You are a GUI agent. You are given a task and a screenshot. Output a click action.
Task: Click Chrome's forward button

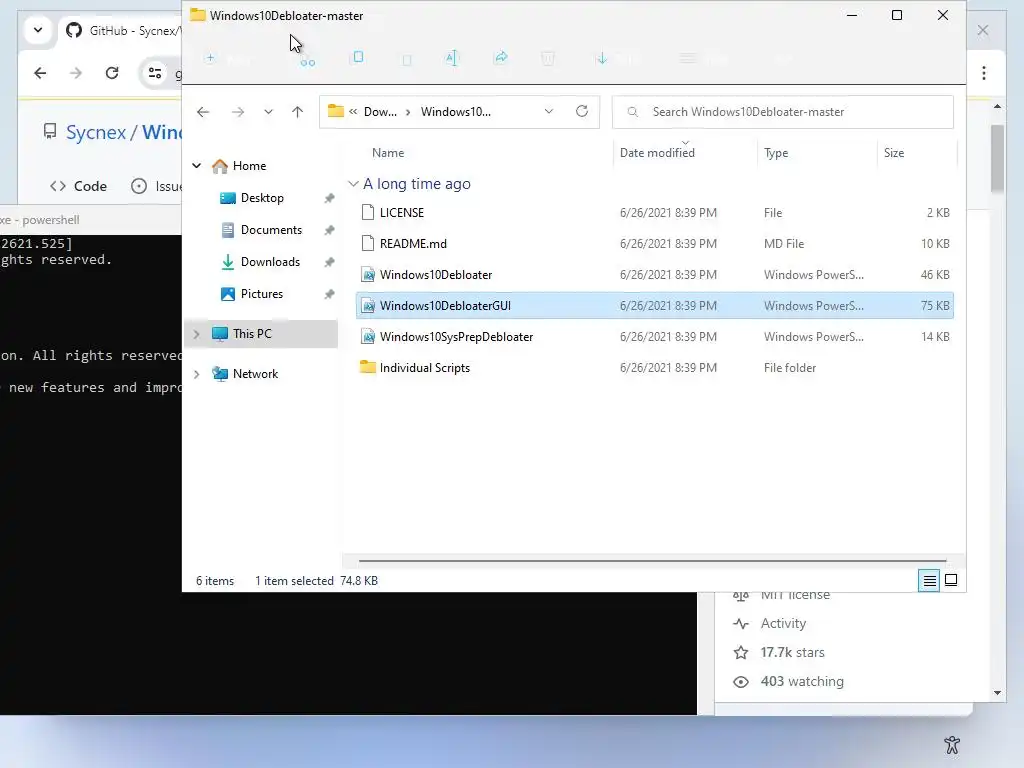tap(76, 72)
